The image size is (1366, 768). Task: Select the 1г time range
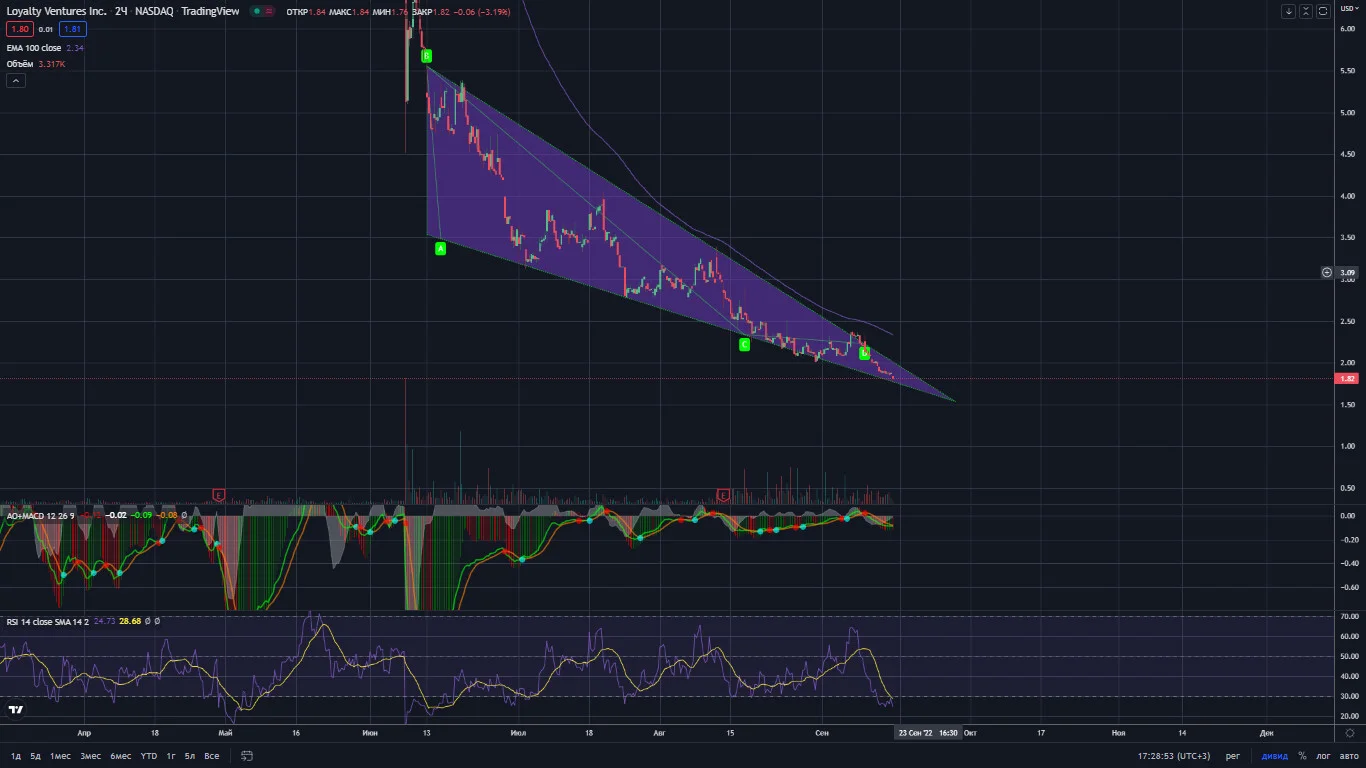tap(171, 756)
